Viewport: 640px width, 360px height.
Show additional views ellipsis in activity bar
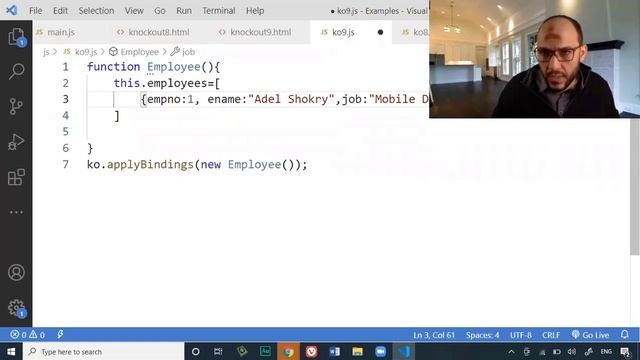coord(16,212)
